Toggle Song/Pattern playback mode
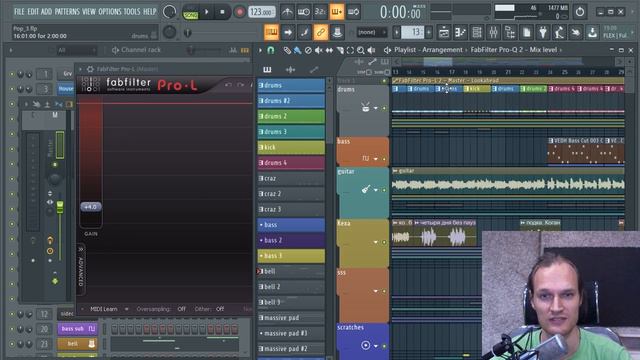 pyautogui.click(x=190, y=12)
